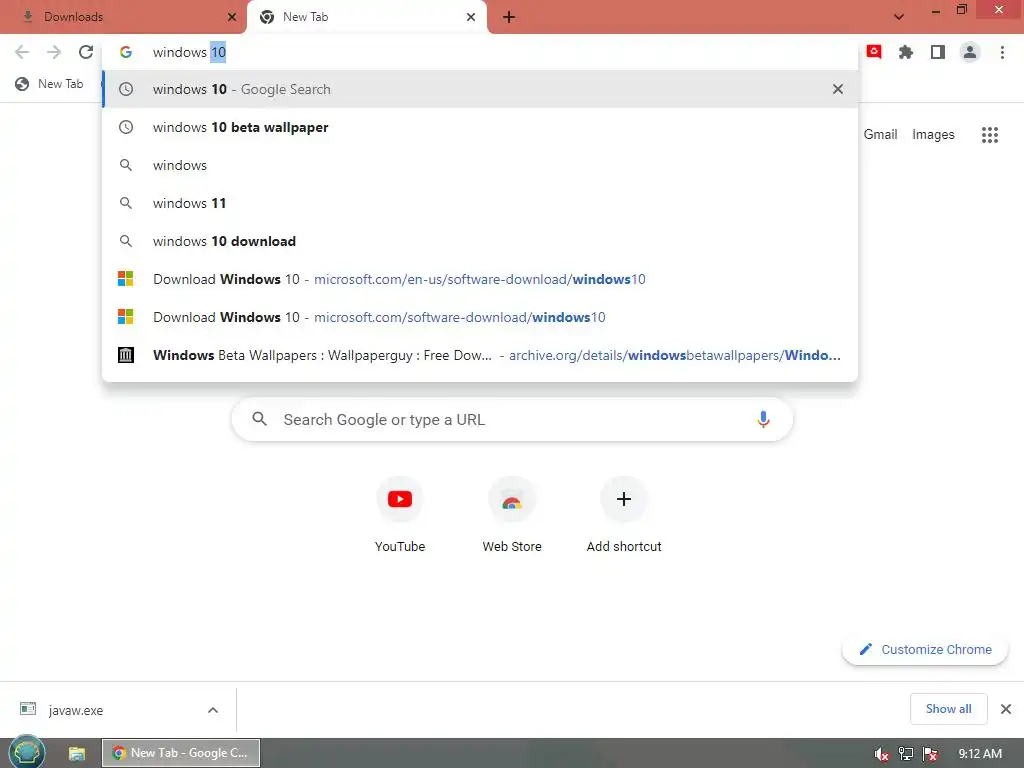This screenshot has height=768, width=1024.
Task: Go forward using the forward arrow
Action: tap(54, 52)
